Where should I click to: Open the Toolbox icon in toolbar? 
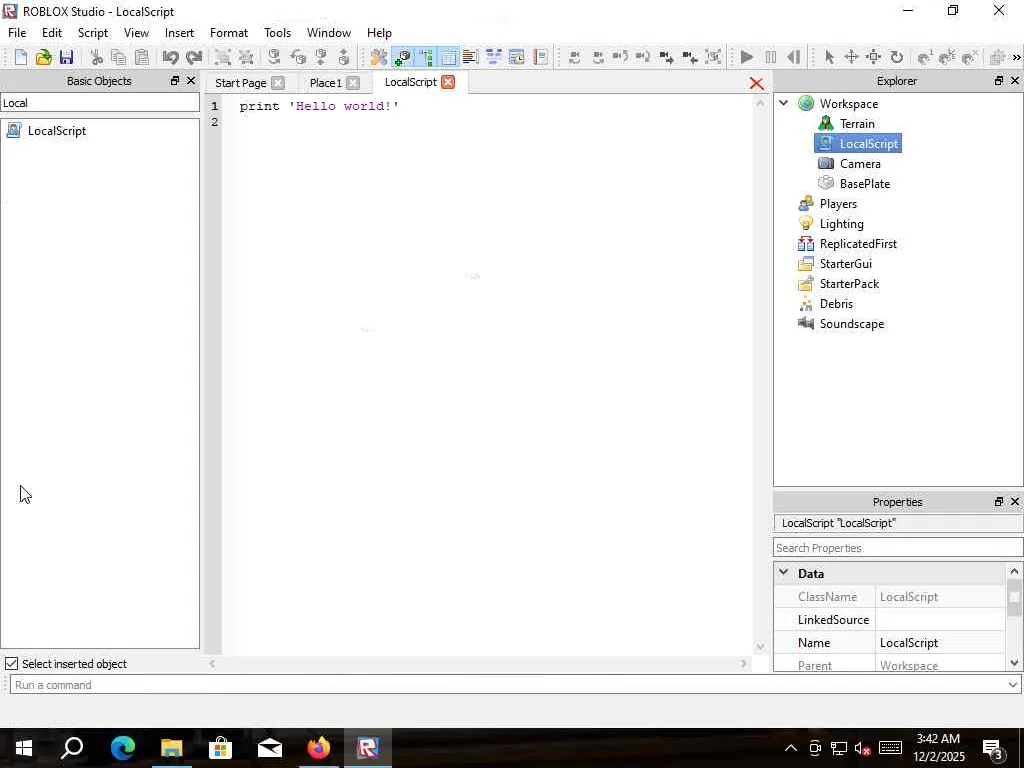379,57
